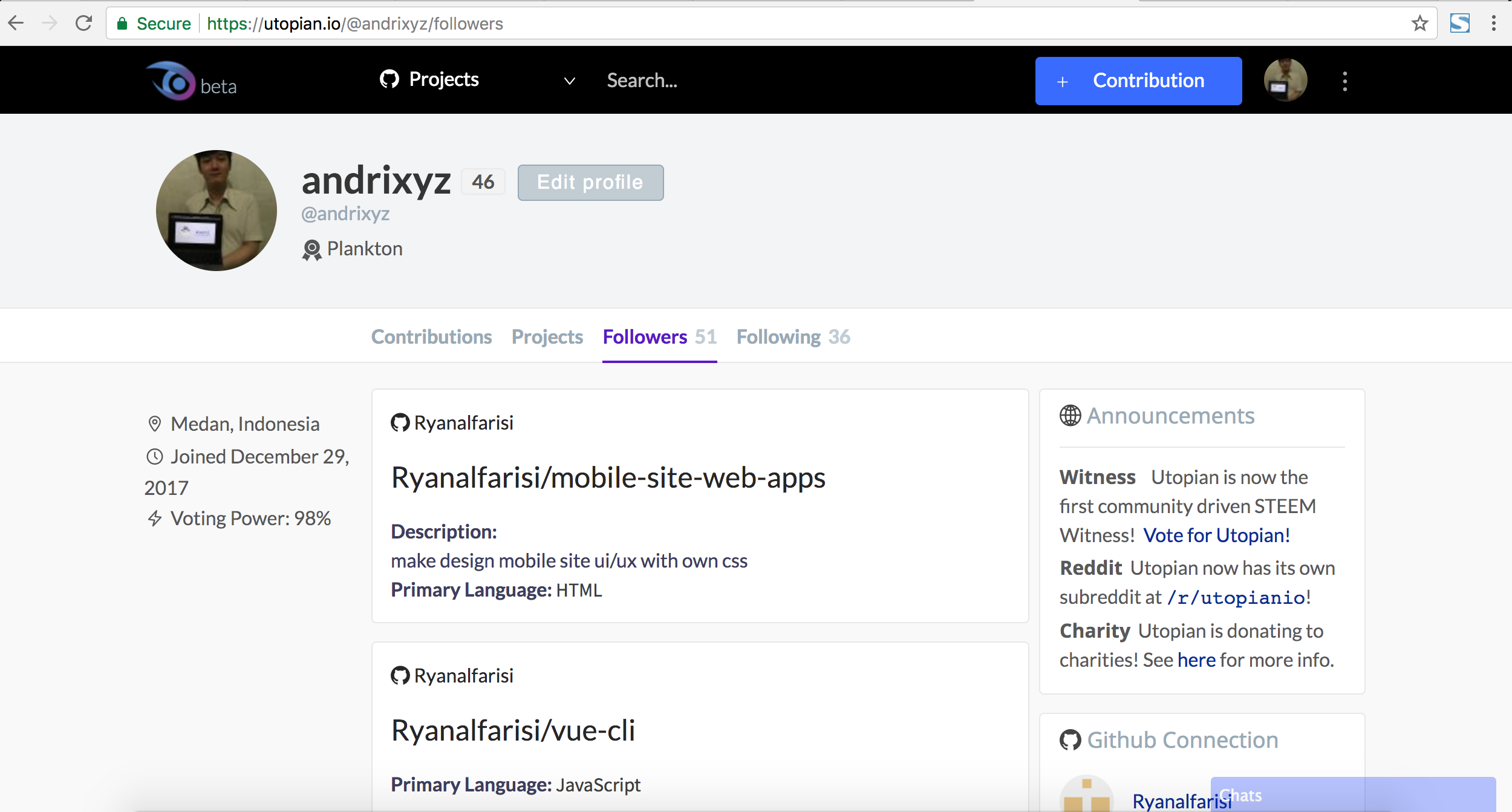Open the /r/utopianio subreddit link
The height and width of the screenshot is (812, 1512).
[1236, 598]
